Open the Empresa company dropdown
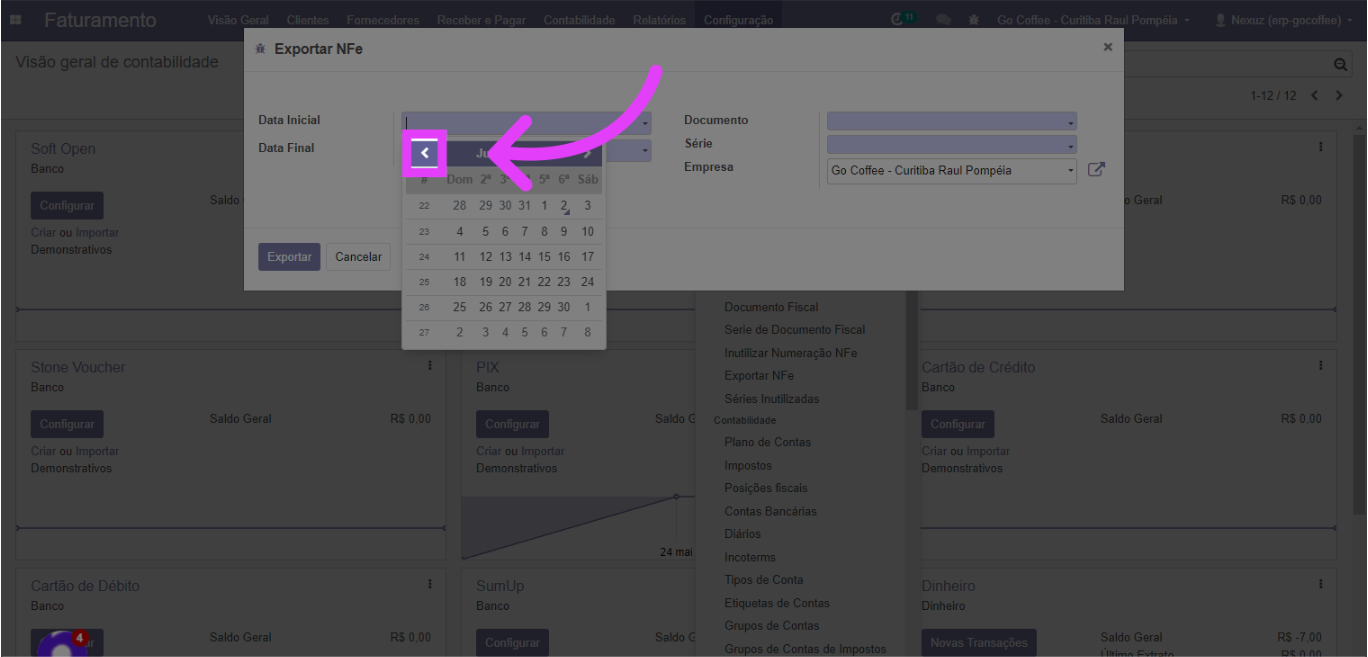This screenshot has height=657, width=1368. [x=951, y=170]
